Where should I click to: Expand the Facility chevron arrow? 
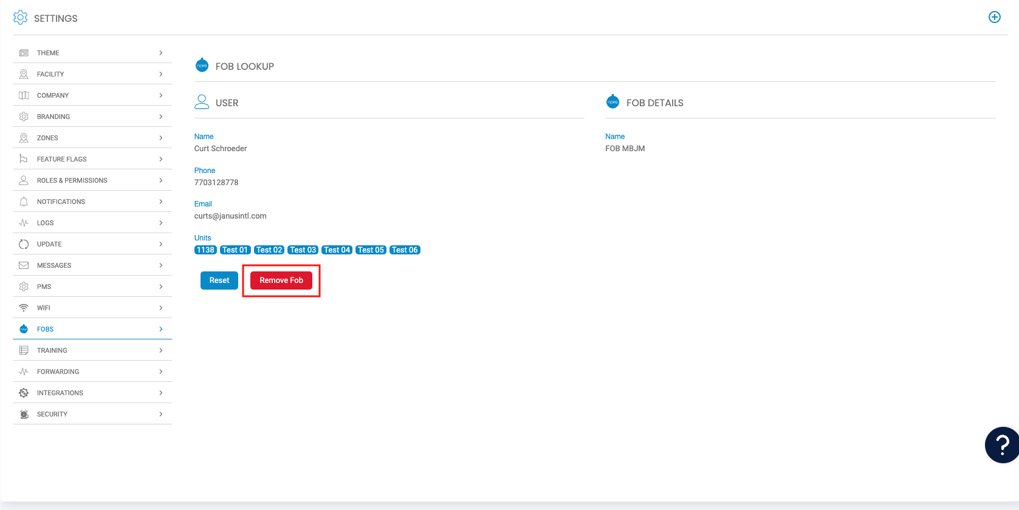tap(160, 74)
